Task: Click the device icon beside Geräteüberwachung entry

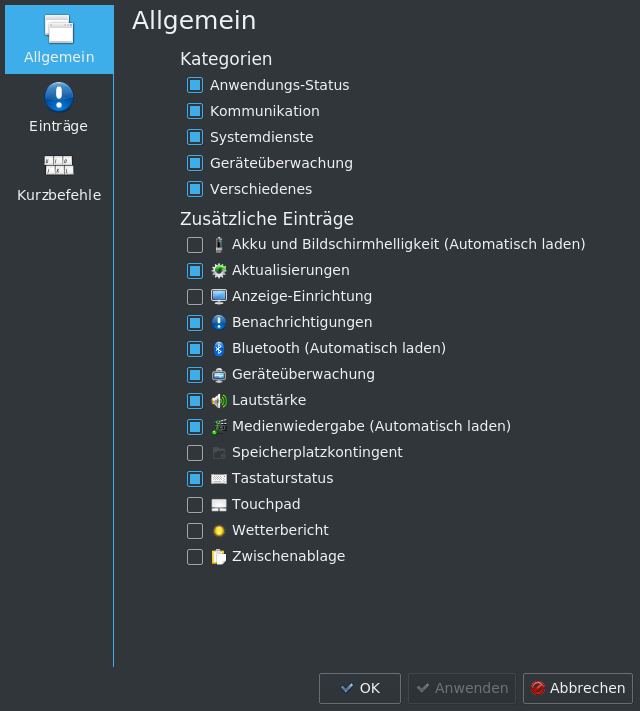Action: pyautogui.click(x=219, y=375)
